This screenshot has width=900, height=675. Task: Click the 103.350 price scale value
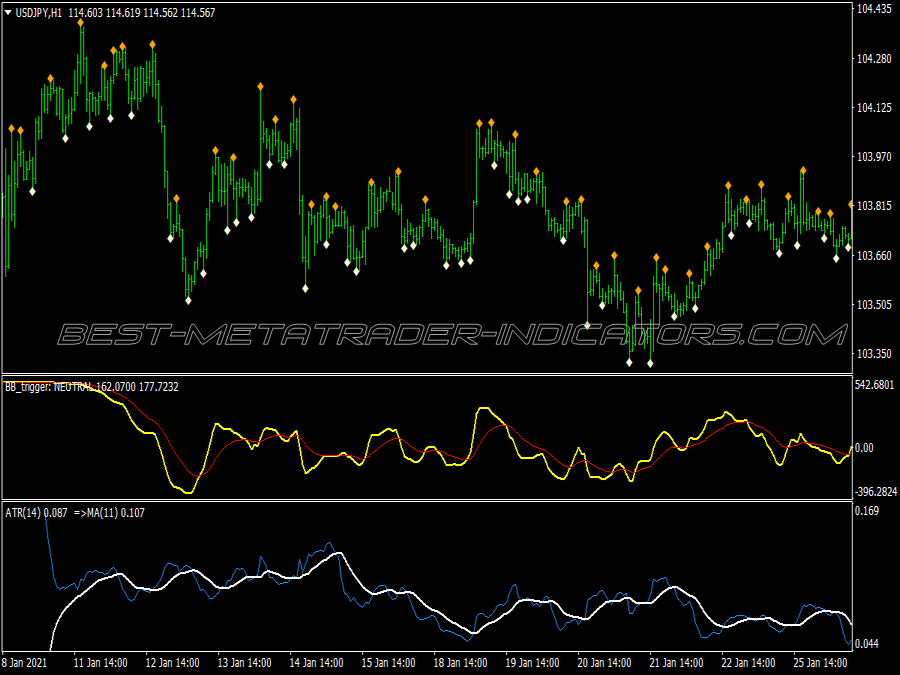pyautogui.click(x=874, y=354)
